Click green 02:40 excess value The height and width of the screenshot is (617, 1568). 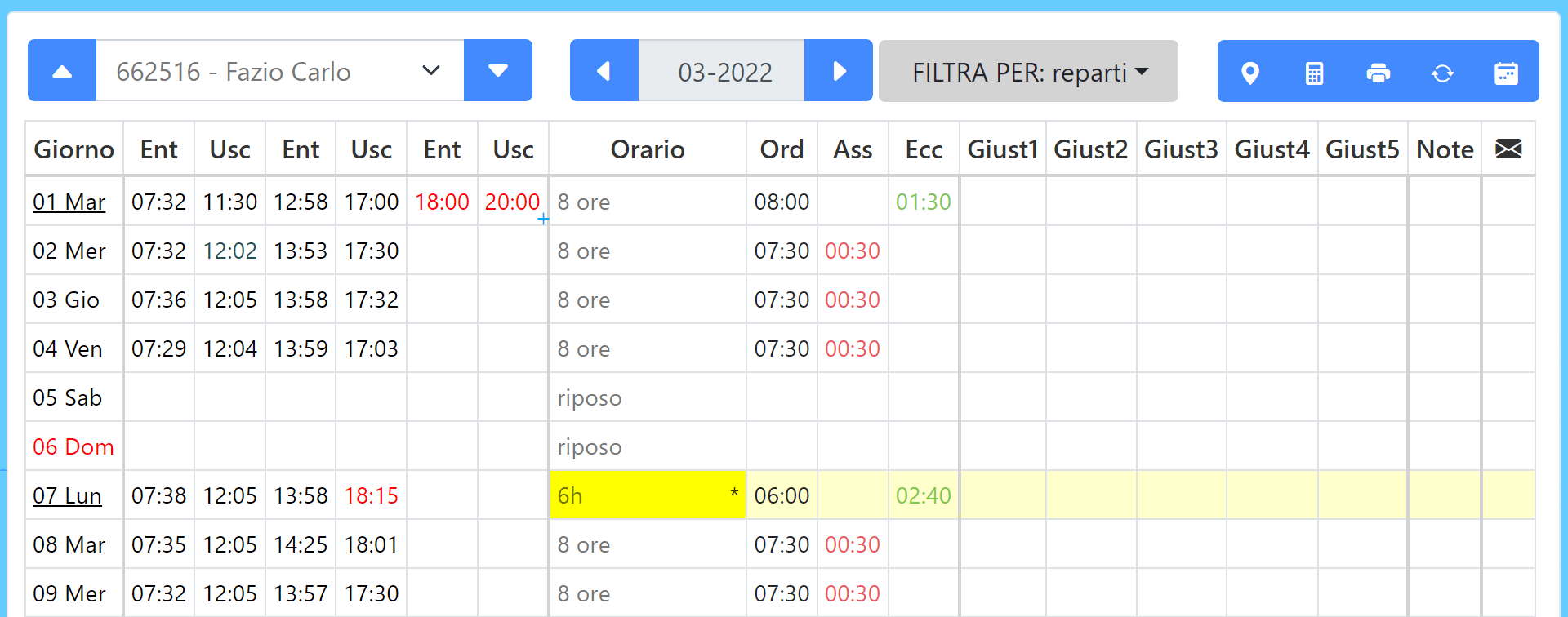click(x=924, y=495)
